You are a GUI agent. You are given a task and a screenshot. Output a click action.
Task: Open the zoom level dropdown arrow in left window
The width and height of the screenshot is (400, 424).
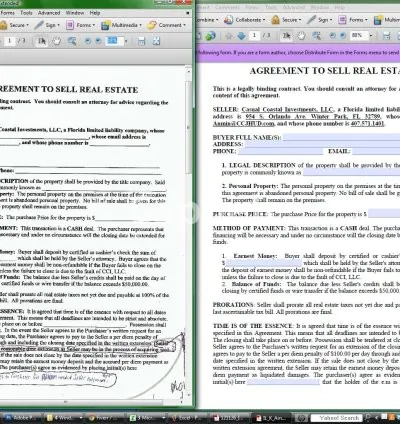point(126,41)
